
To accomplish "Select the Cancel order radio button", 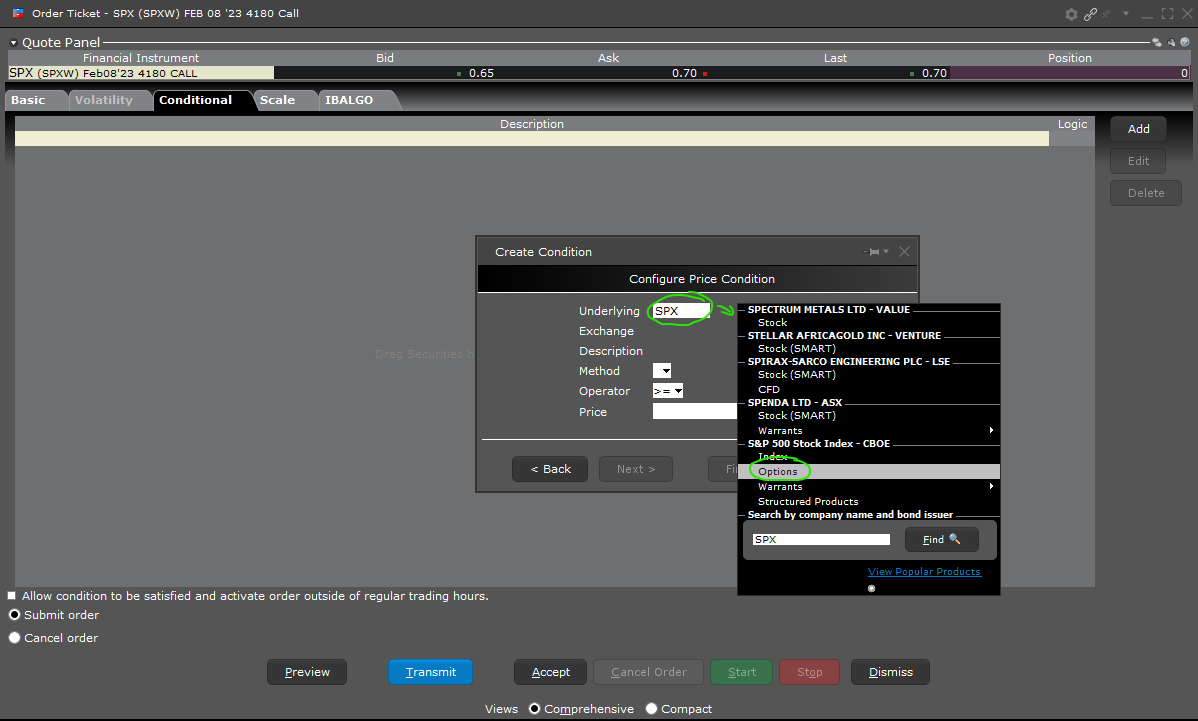I will 15,638.
